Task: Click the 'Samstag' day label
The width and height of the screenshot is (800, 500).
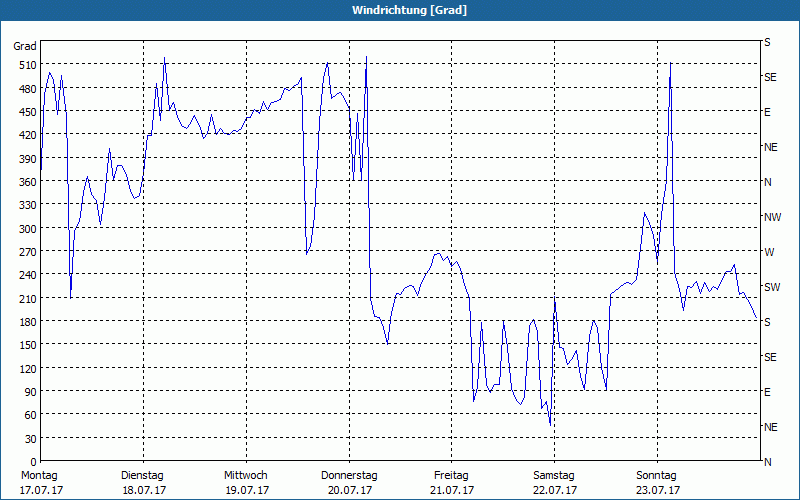Action: coord(554,476)
